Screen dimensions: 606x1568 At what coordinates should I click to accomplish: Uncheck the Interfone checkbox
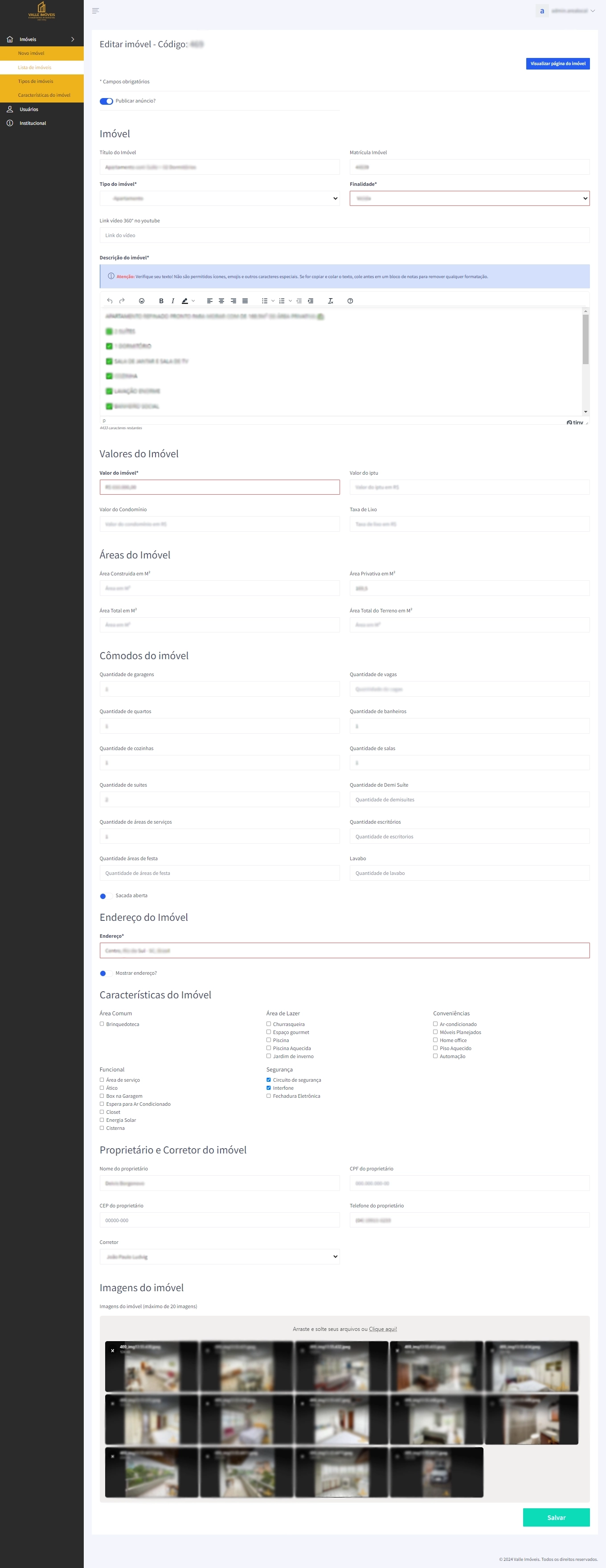(269, 1088)
